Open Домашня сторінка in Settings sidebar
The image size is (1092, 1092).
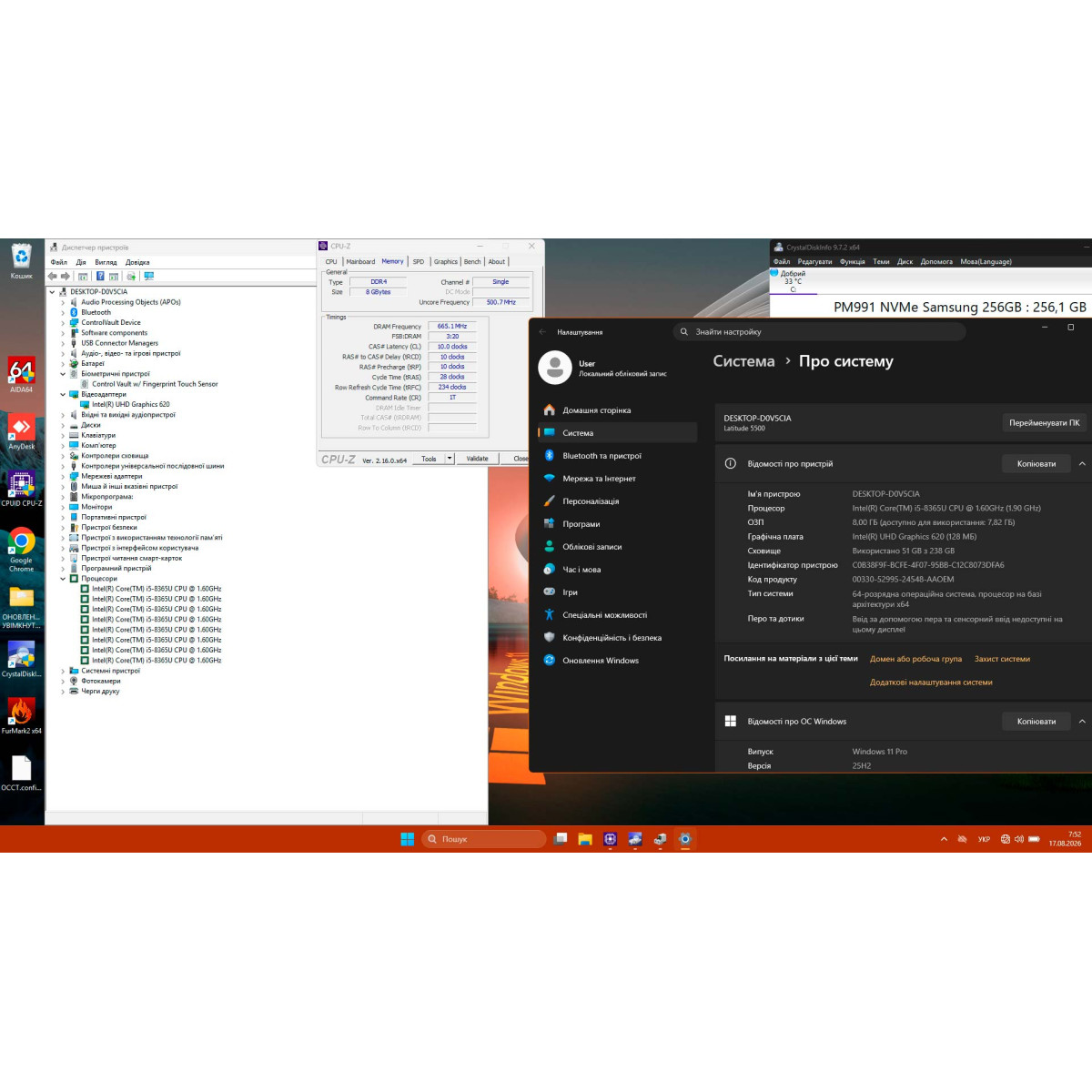click(x=617, y=410)
